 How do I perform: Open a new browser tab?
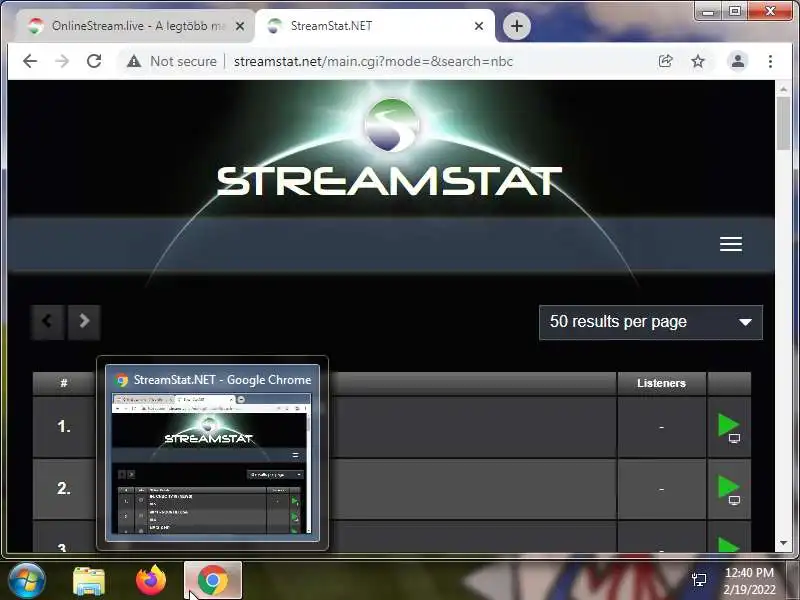click(516, 26)
